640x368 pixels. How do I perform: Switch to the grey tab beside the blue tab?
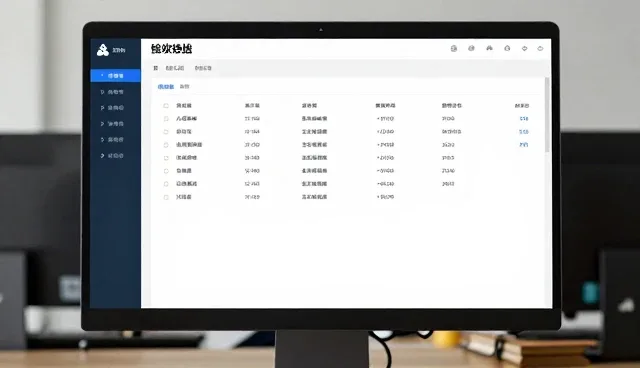click(184, 86)
